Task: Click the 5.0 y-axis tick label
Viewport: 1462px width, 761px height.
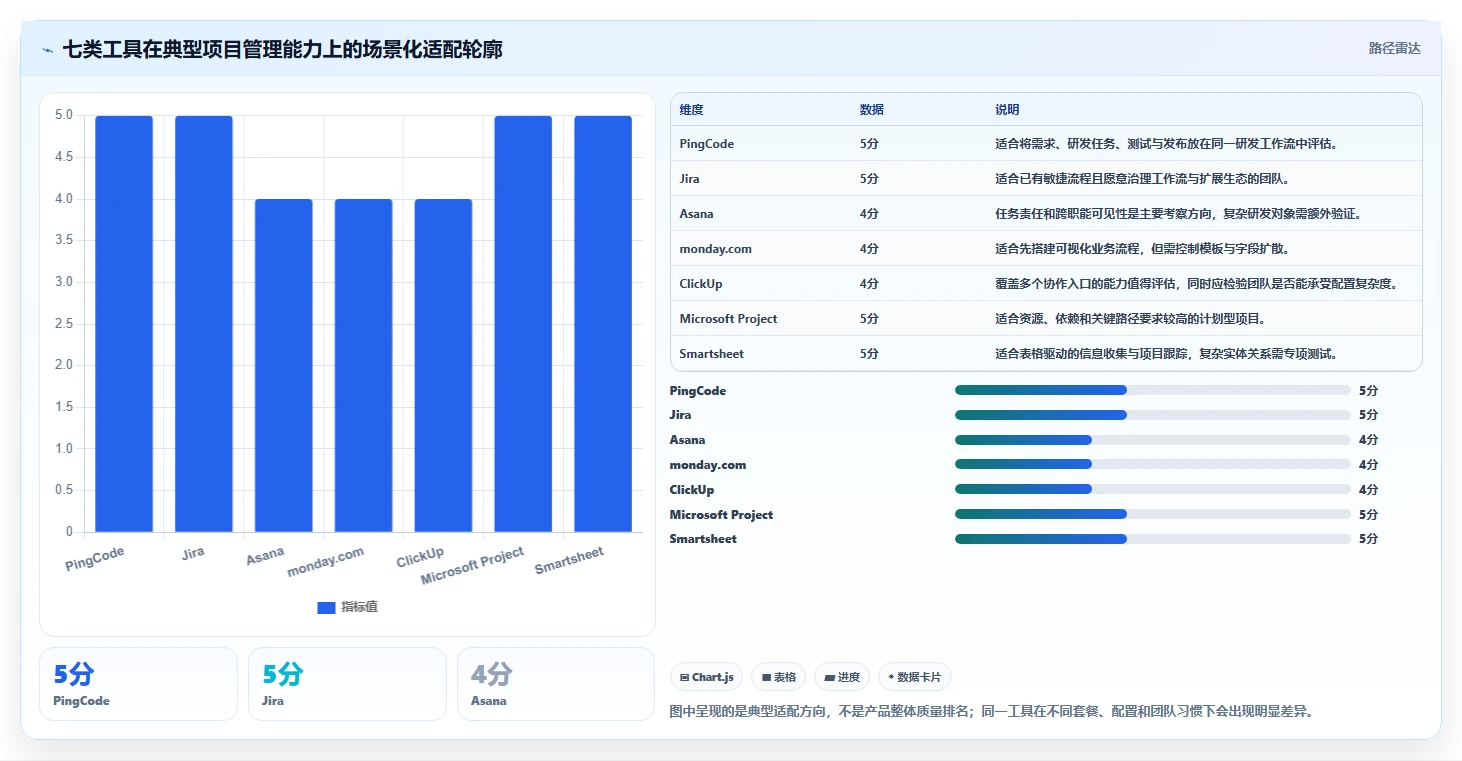Action: 64,115
